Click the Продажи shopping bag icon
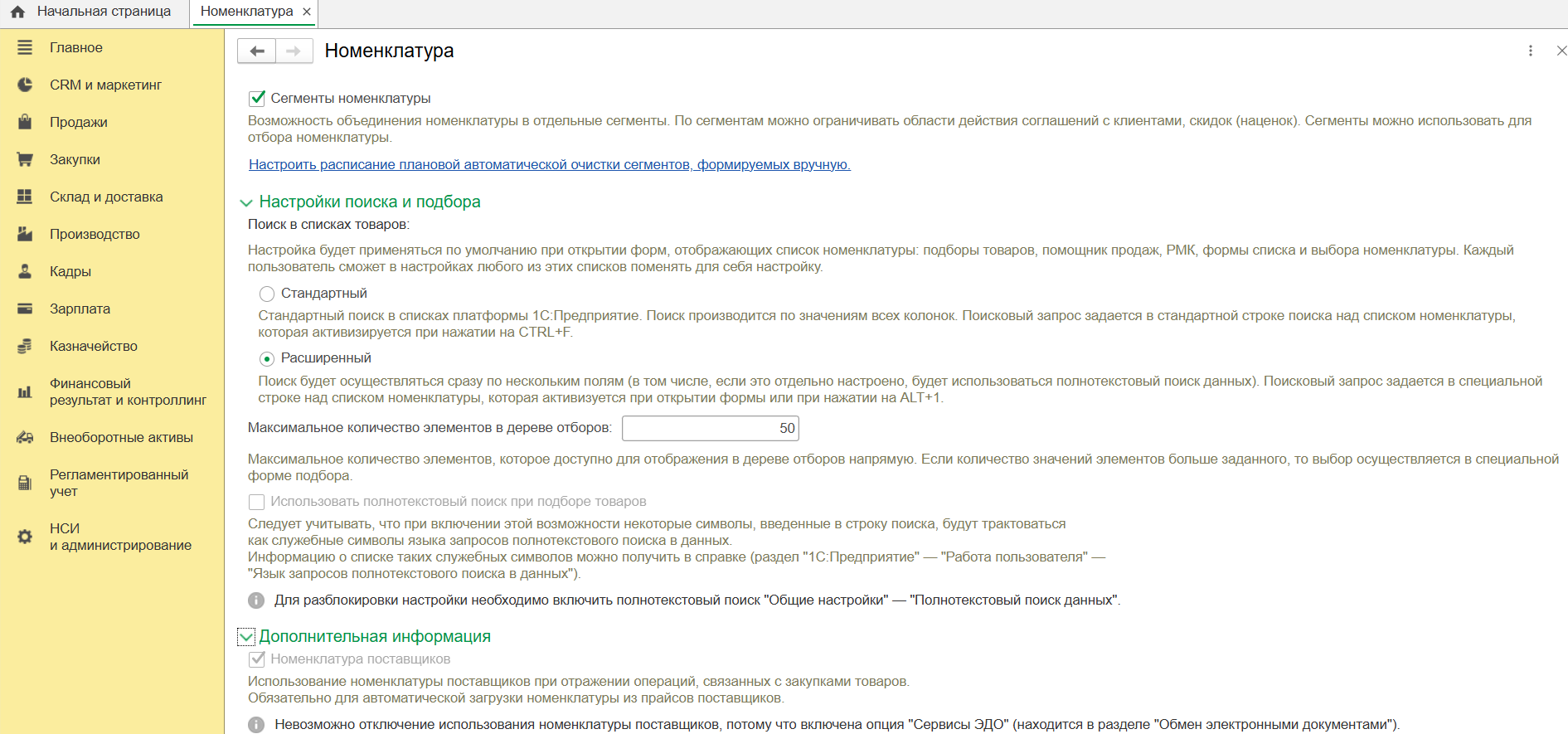 click(x=25, y=123)
